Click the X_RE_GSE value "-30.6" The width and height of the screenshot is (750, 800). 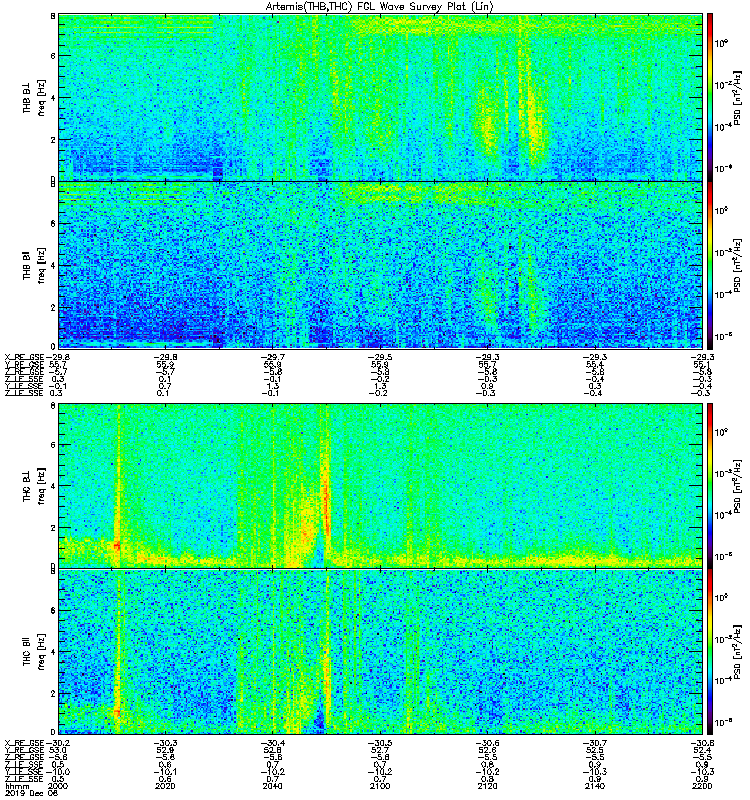[x=488, y=743]
